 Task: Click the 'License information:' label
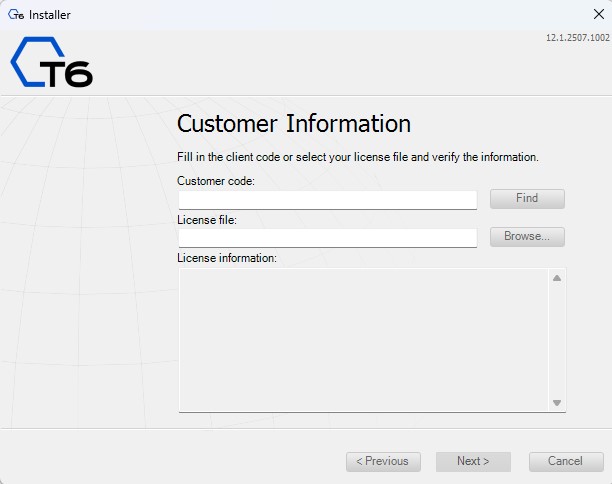pos(227,258)
